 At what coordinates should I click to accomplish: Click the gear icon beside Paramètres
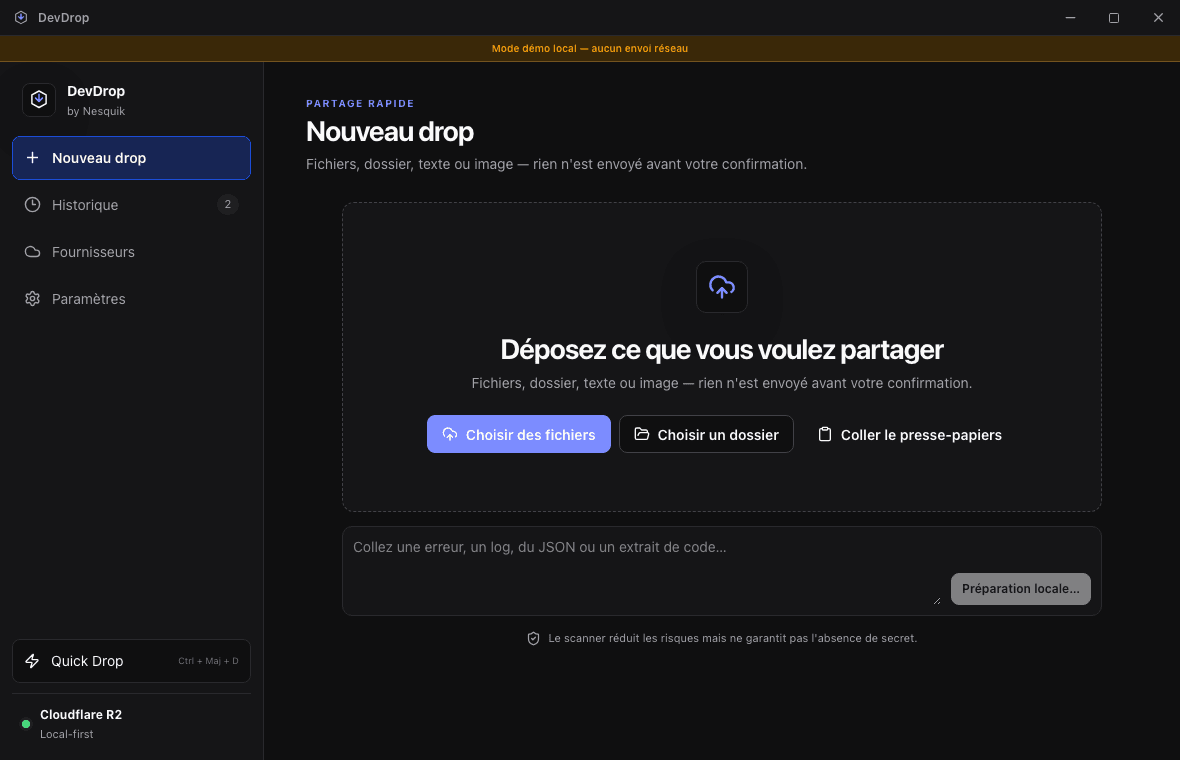(32, 299)
